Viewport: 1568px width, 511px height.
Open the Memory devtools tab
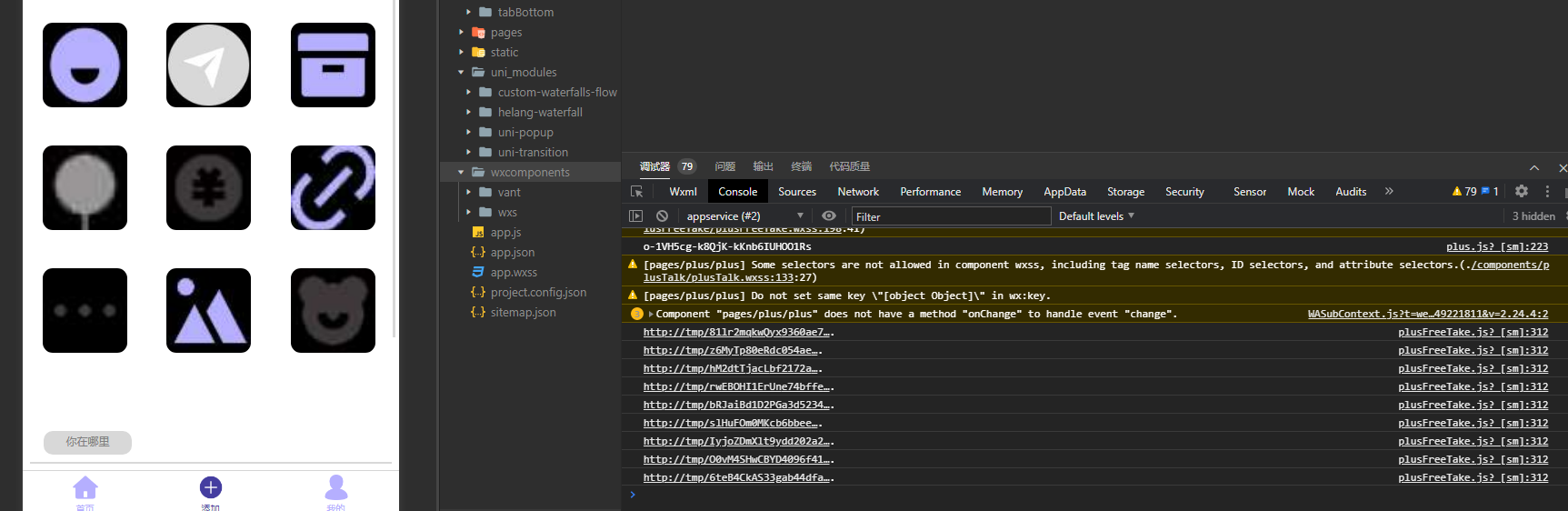(1002, 191)
